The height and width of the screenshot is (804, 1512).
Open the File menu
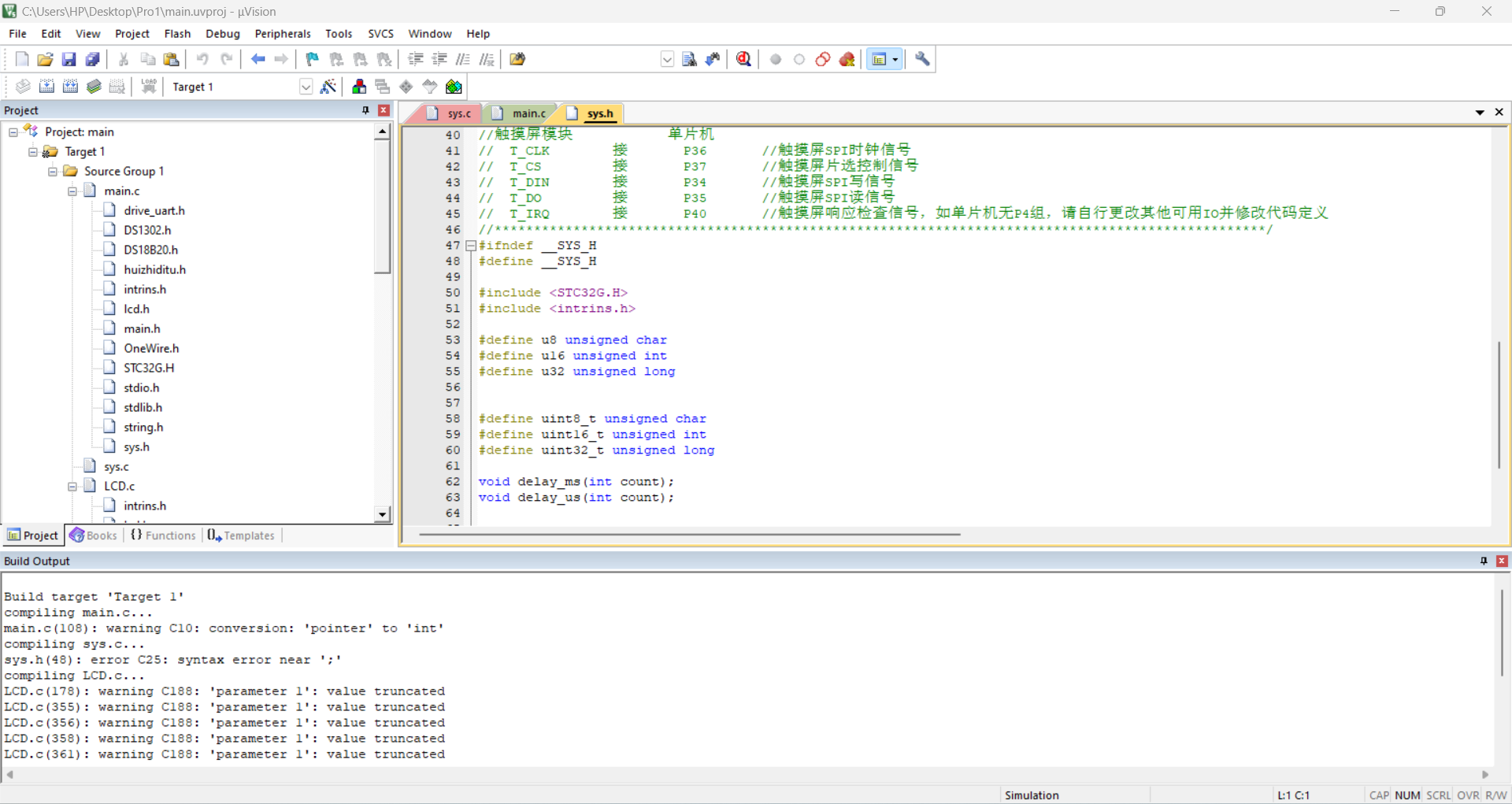(17, 34)
